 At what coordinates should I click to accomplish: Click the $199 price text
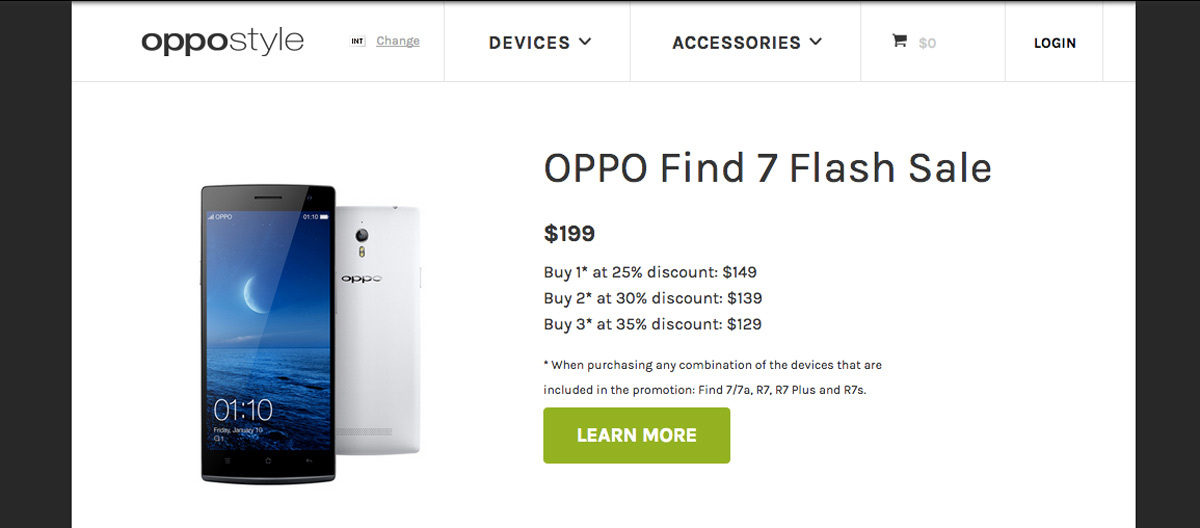(569, 234)
